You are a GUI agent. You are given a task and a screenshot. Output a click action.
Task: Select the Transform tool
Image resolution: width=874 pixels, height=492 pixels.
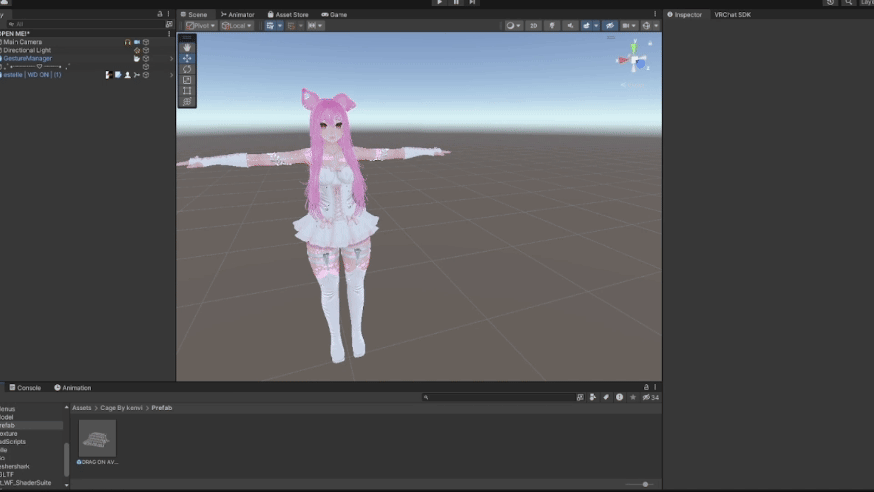pyautogui.click(x=187, y=101)
